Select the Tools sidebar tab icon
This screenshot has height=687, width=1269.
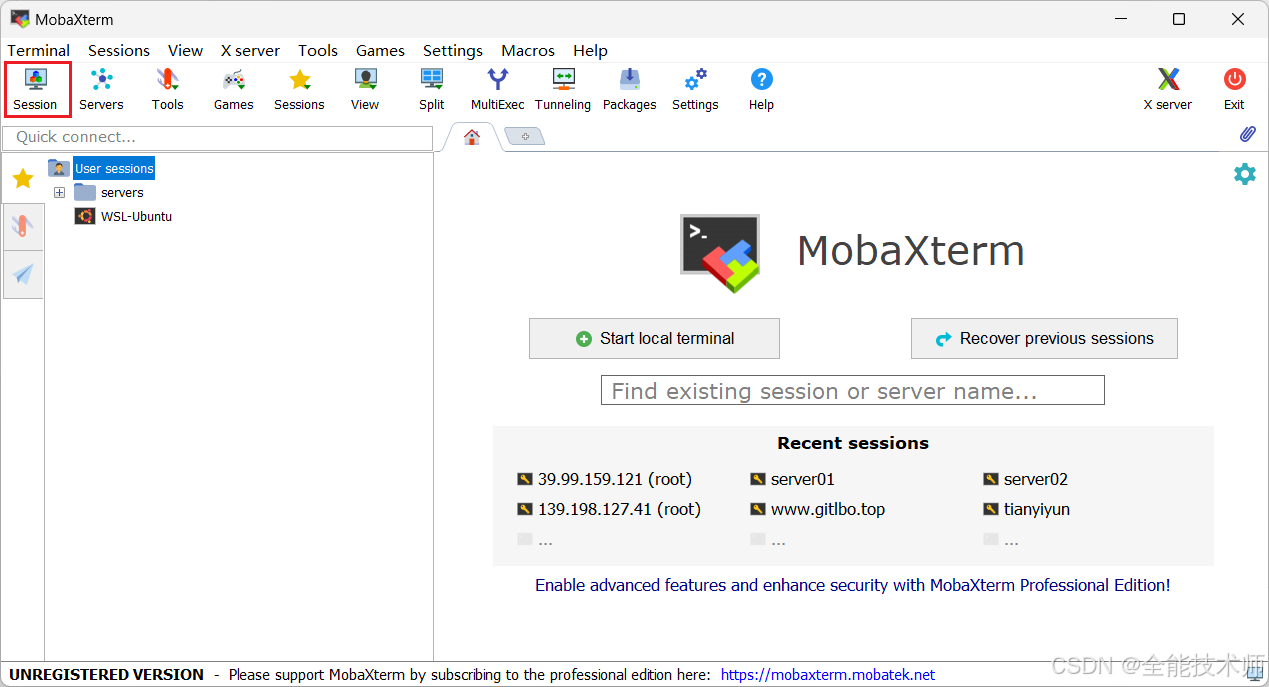coord(23,226)
